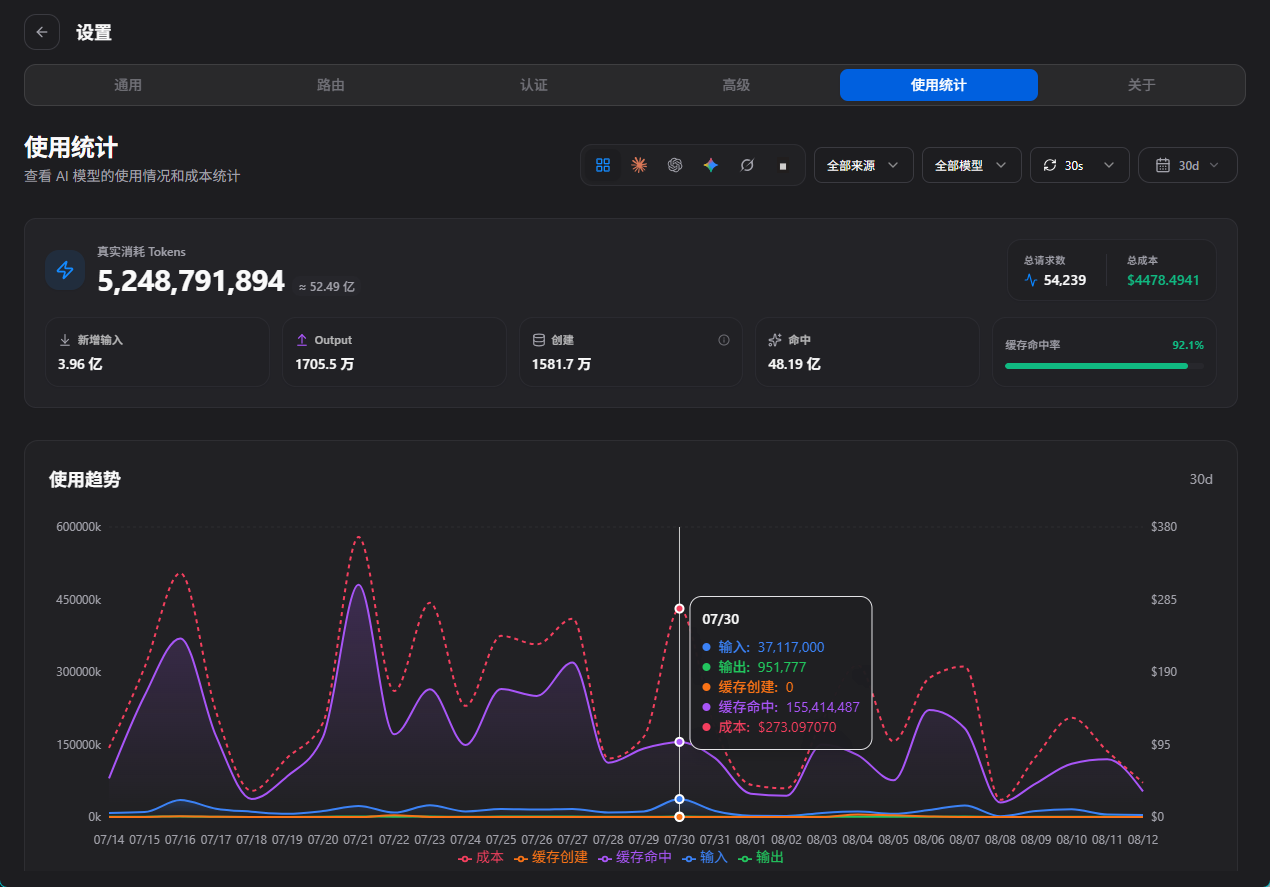Open the 30d date range selector
Screen dimensions: 1270x887
pos(1188,165)
